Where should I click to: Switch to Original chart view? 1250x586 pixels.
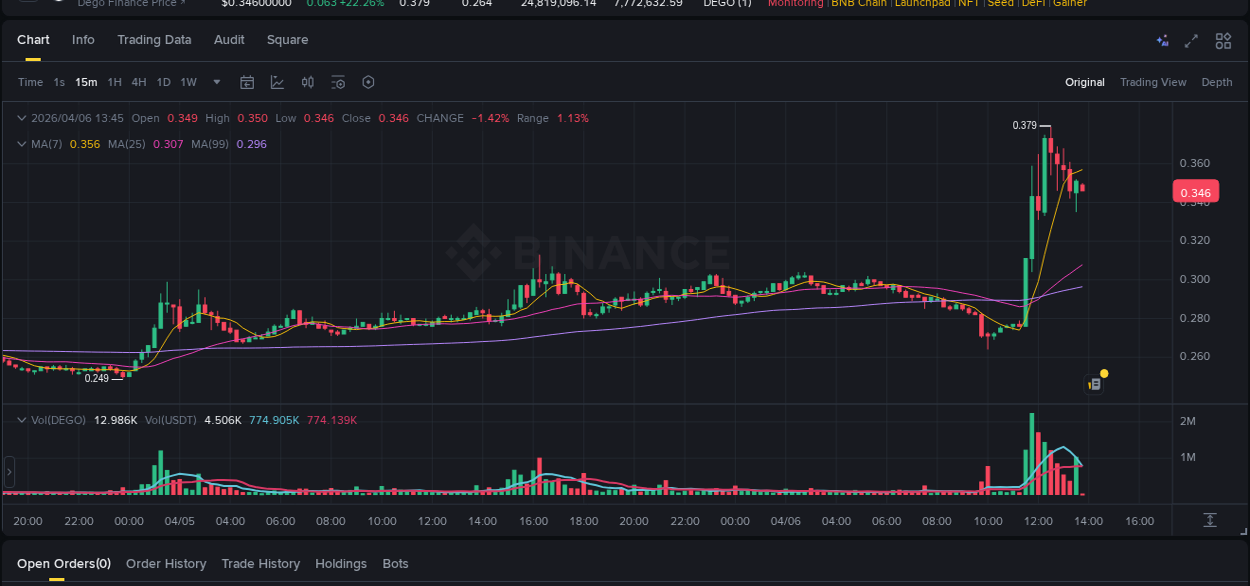point(1085,82)
